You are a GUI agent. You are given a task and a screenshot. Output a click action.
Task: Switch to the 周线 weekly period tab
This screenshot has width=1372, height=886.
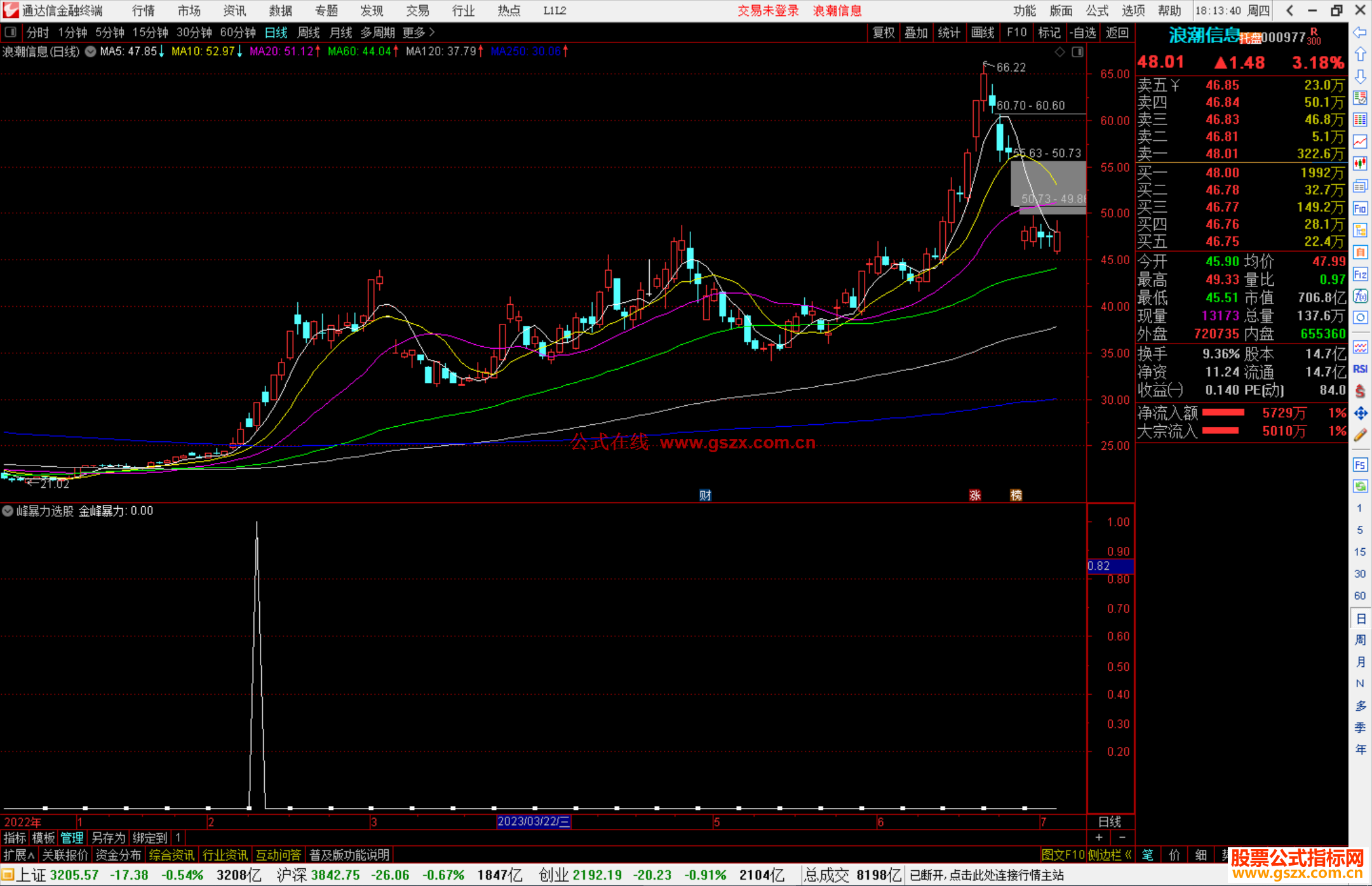[309, 32]
